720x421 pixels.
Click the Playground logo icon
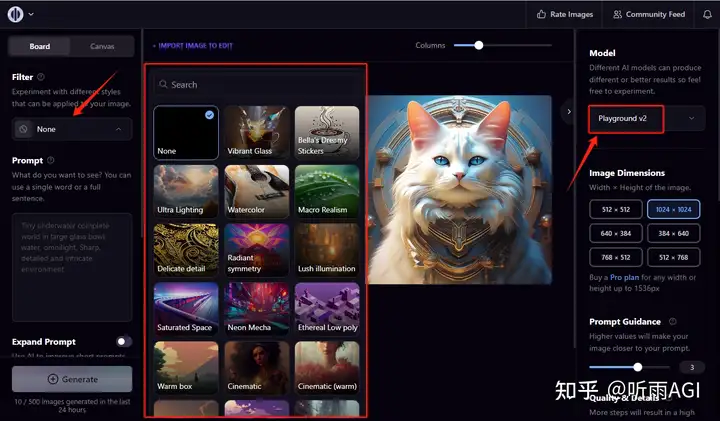(15, 14)
